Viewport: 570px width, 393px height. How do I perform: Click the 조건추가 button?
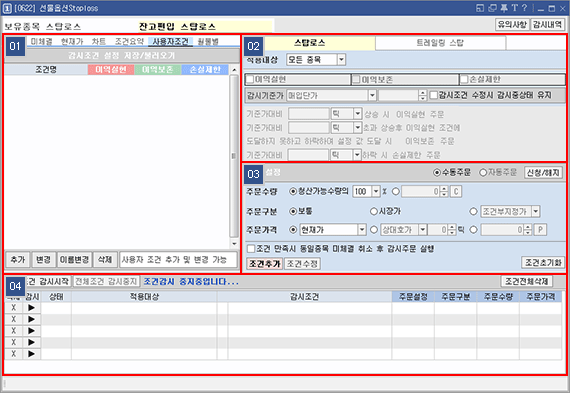[265, 264]
